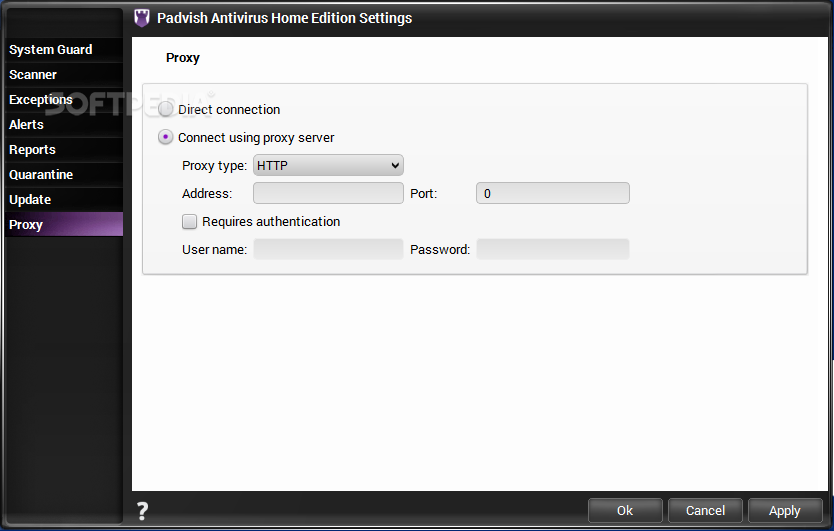
Task: Click the window title 'Padvish Antivirus Home Edition Settings'
Action: [285, 18]
